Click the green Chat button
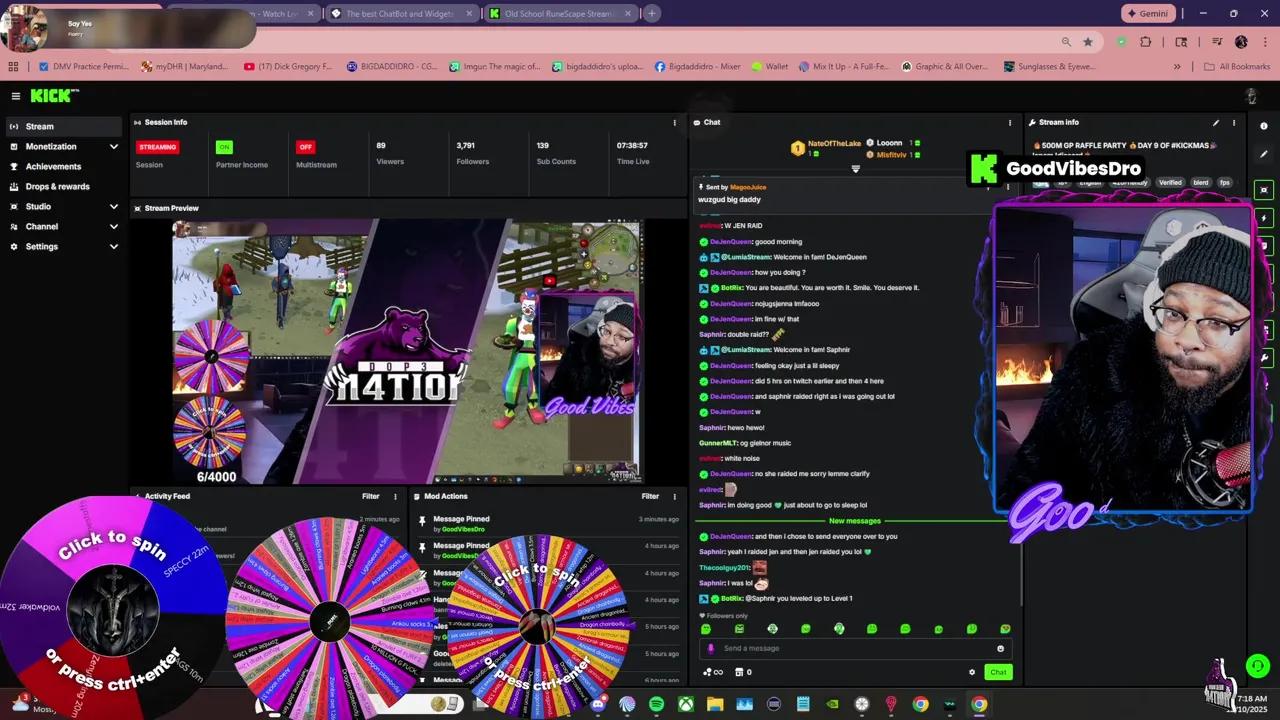 coord(997,672)
